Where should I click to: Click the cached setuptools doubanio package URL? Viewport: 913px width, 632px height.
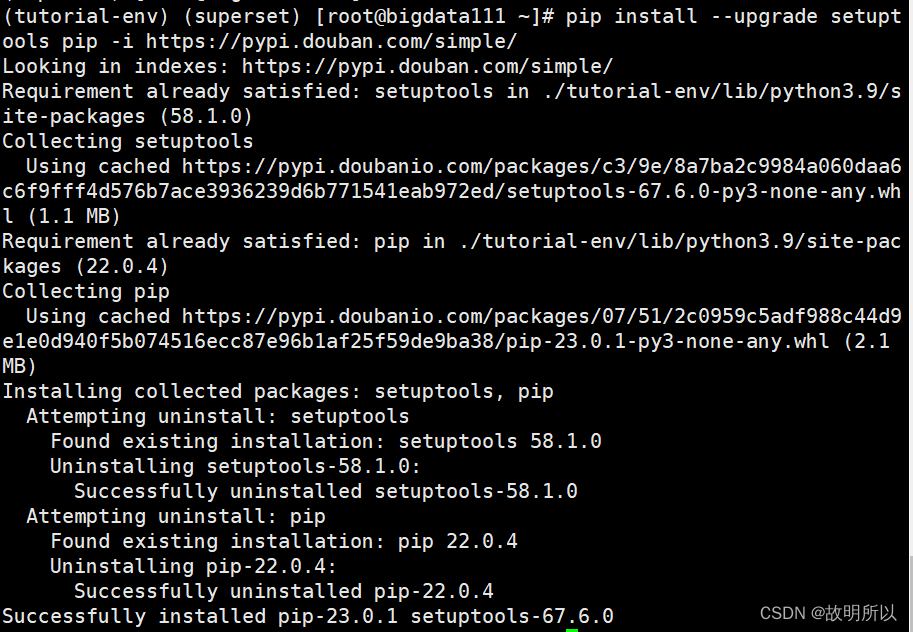click(x=540, y=166)
